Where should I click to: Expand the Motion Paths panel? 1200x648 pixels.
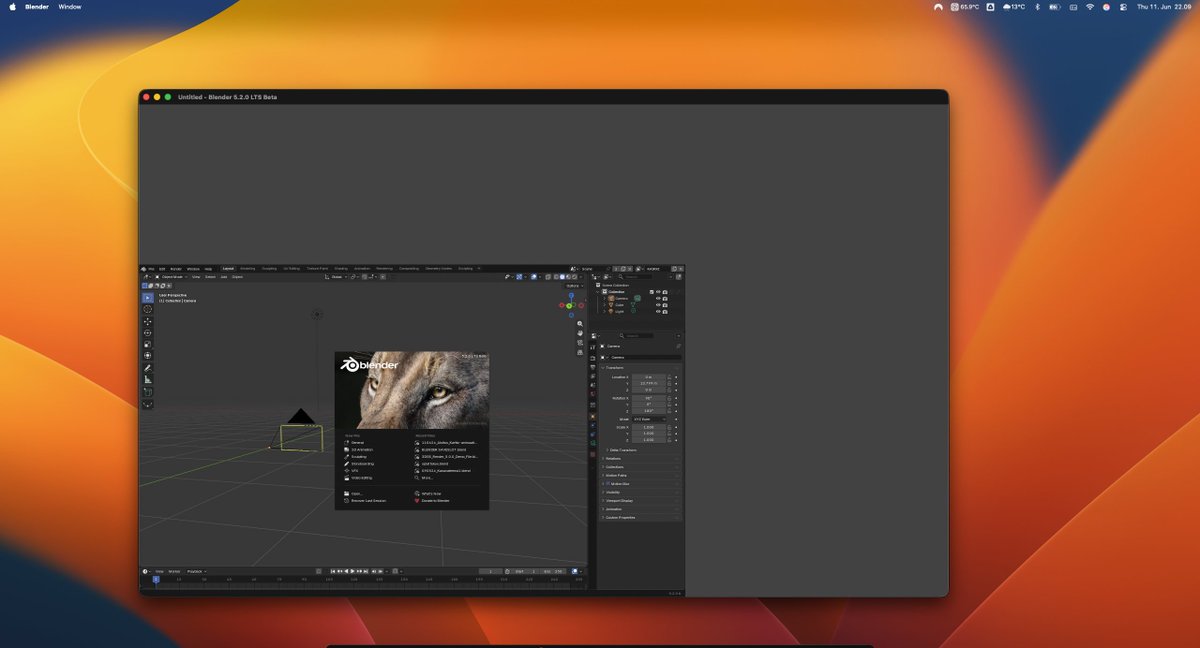640,475
